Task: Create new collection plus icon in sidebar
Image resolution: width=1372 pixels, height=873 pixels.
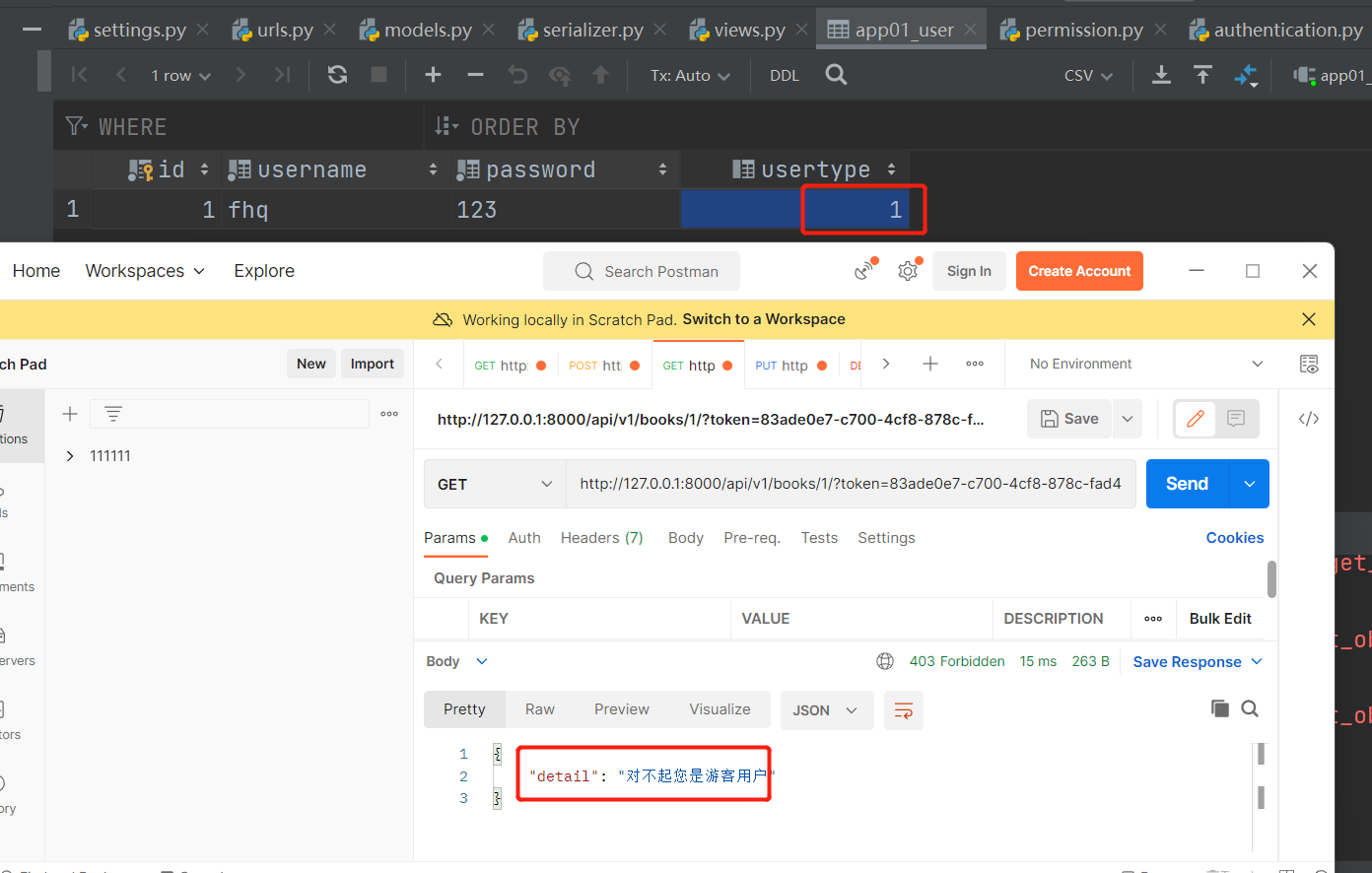Action: [x=70, y=414]
